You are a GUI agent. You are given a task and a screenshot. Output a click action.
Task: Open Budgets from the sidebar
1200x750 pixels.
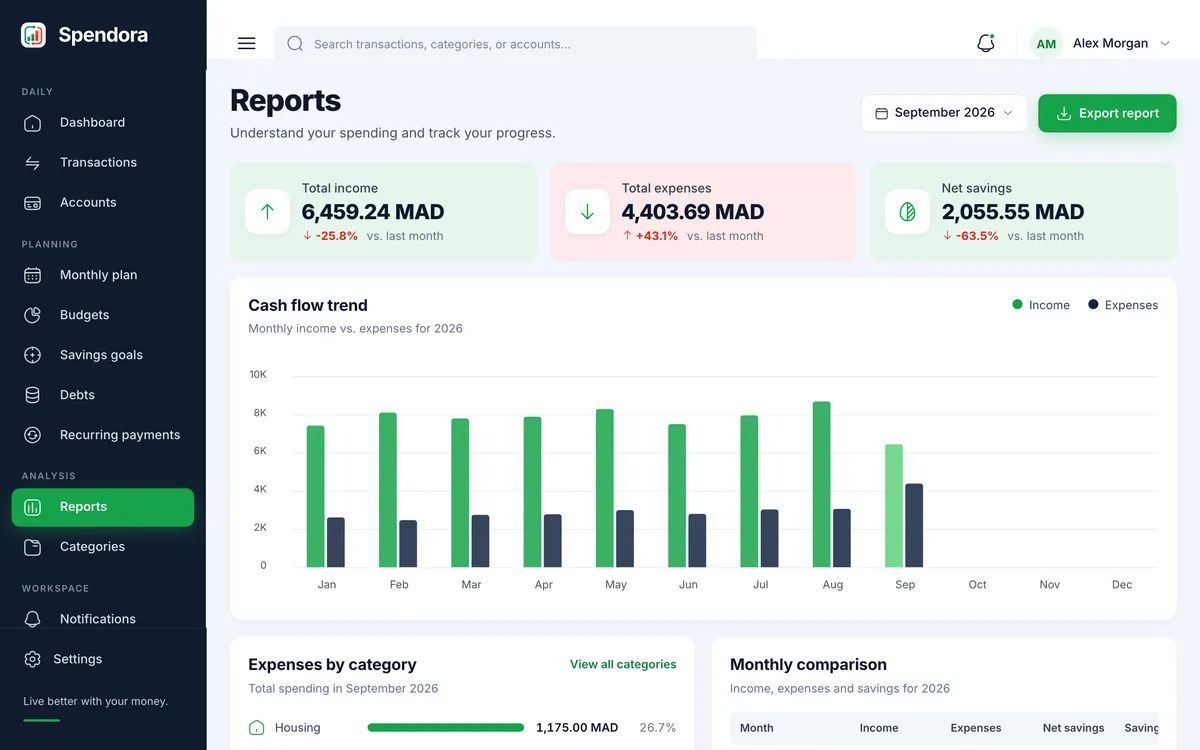pyautogui.click(x=84, y=315)
